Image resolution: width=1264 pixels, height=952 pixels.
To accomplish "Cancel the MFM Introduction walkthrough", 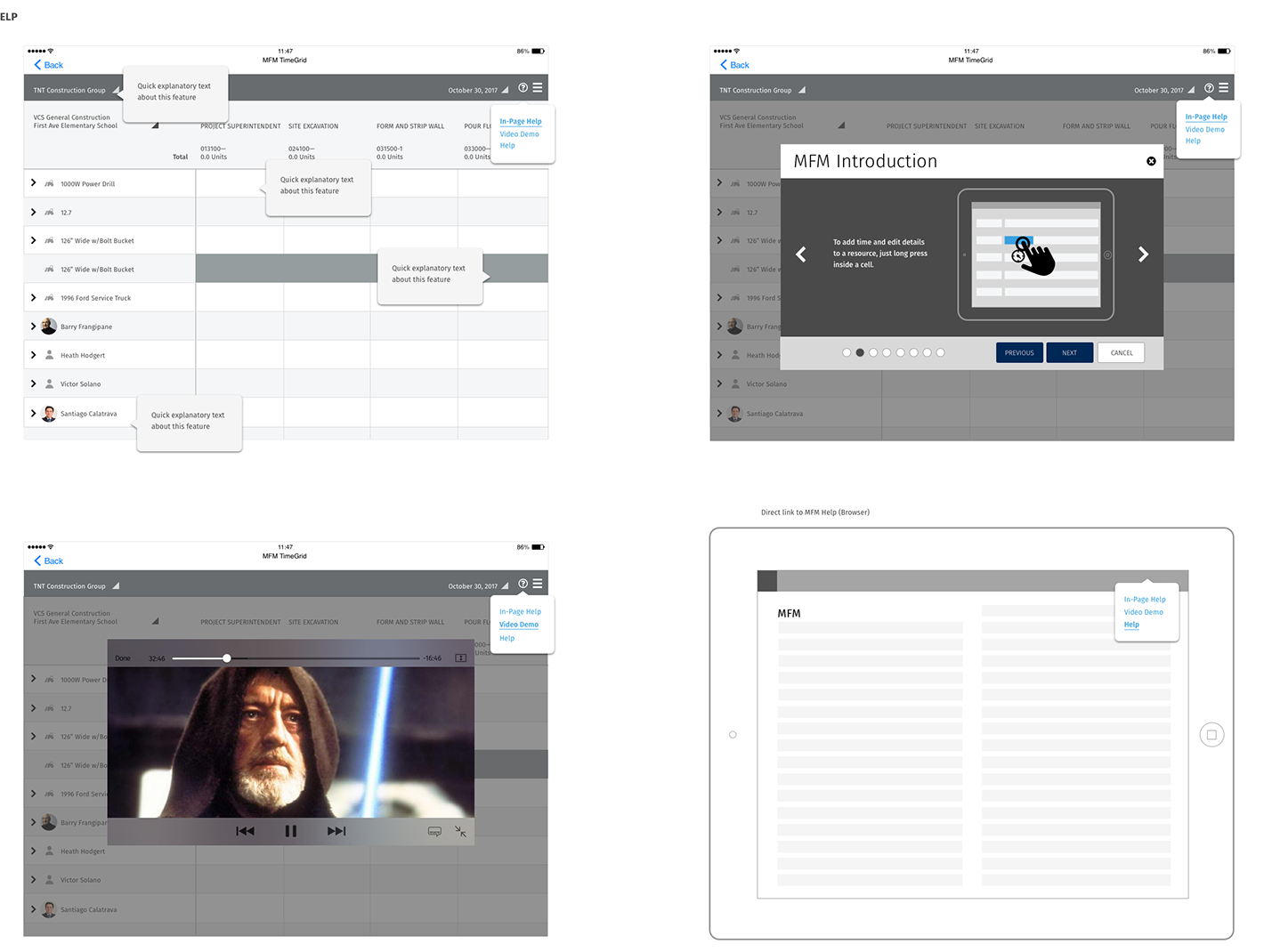I will (1122, 352).
